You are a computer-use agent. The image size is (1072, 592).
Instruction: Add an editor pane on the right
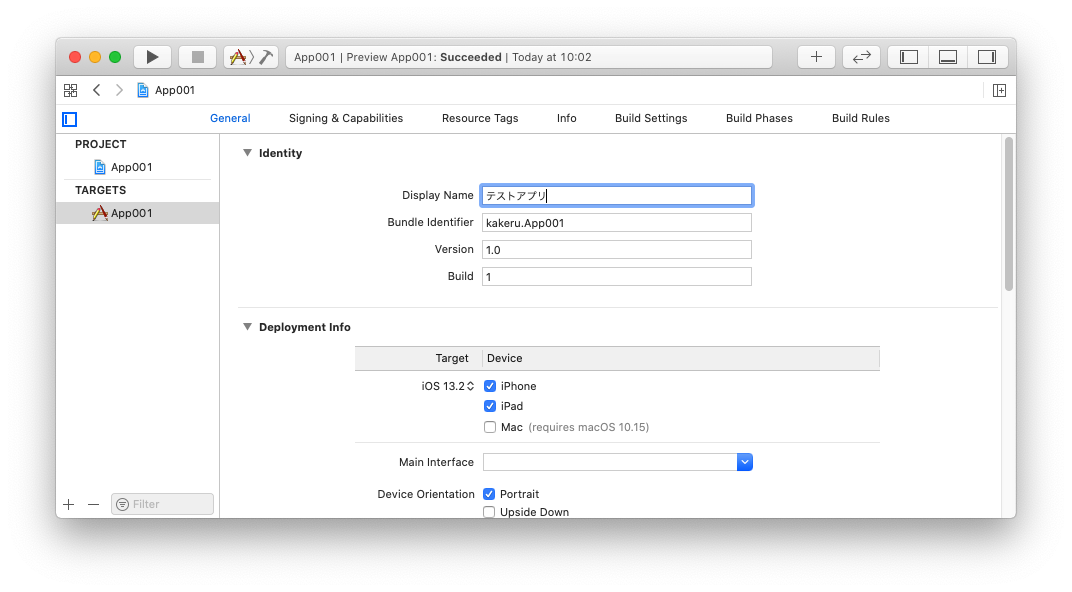pyautogui.click(x=1000, y=90)
